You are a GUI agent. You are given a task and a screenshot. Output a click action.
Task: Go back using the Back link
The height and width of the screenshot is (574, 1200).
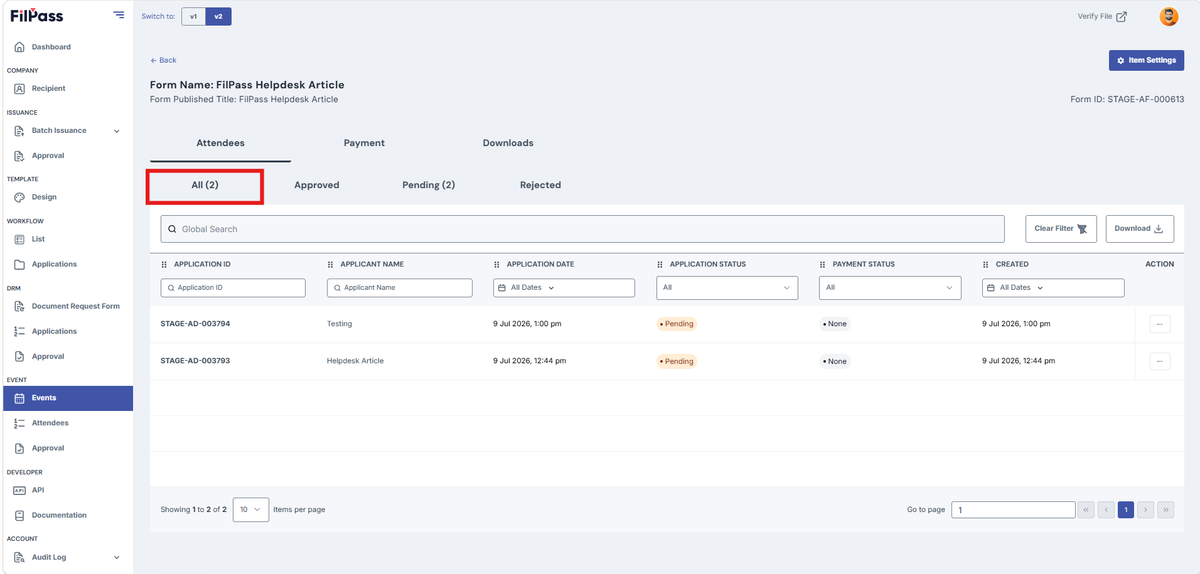point(163,60)
